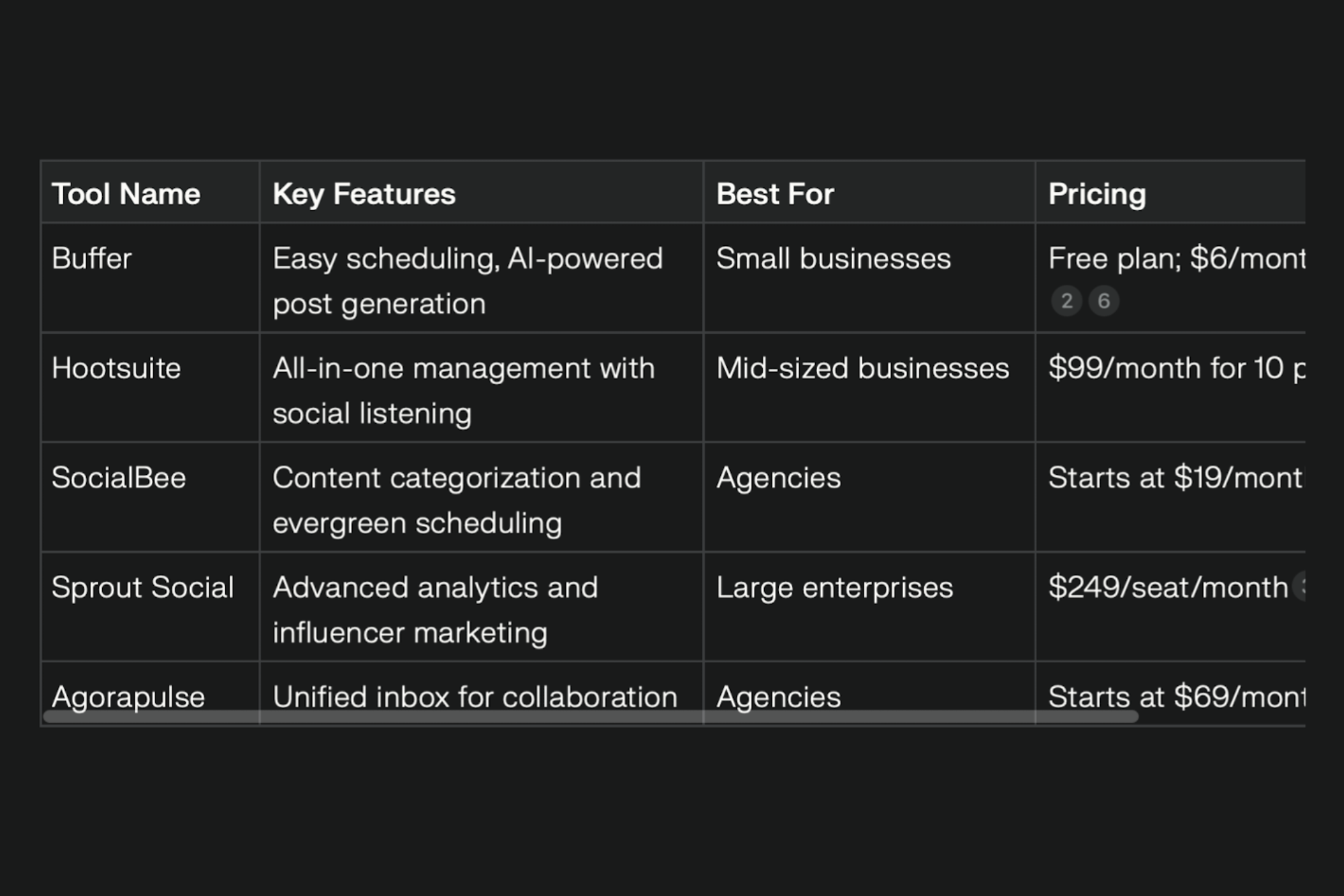Click citation badge beside $249/seat/month
The width and height of the screenshot is (1344, 896).
click(1300, 586)
